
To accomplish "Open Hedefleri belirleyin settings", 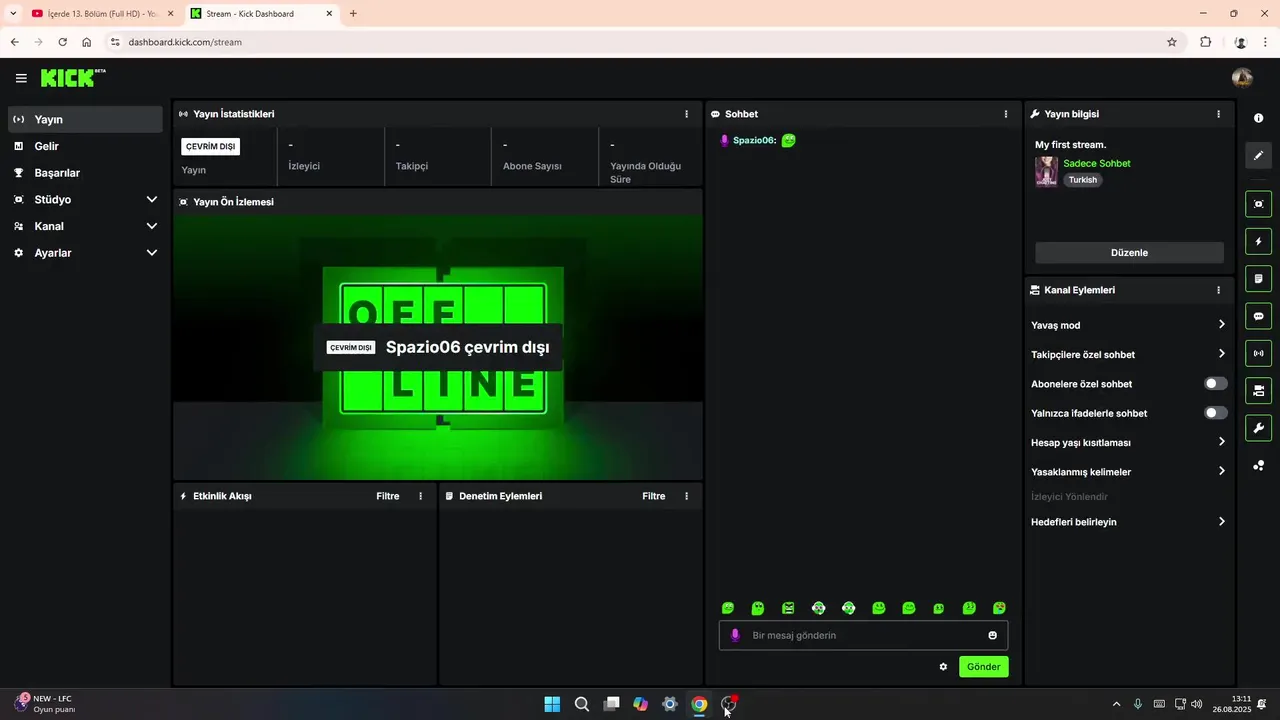I will coord(1128,522).
